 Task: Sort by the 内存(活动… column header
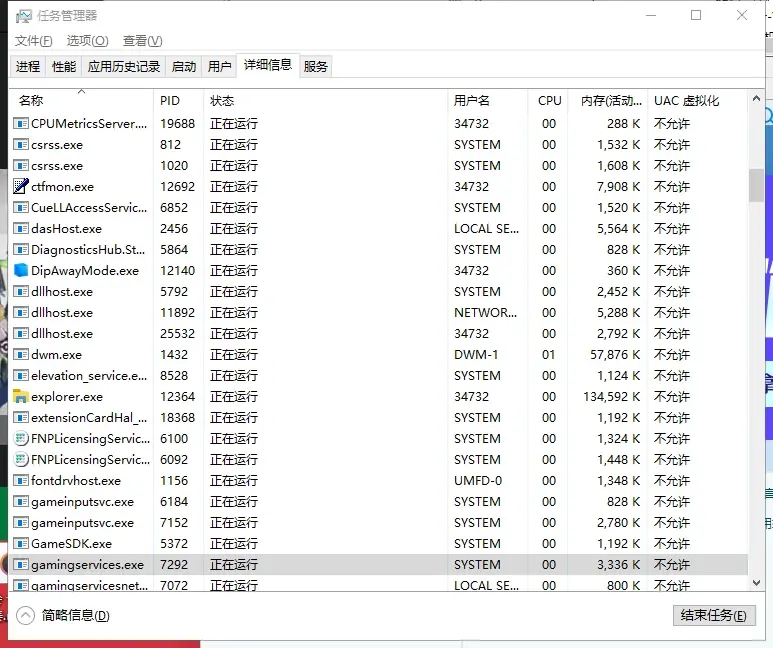tap(607, 101)
